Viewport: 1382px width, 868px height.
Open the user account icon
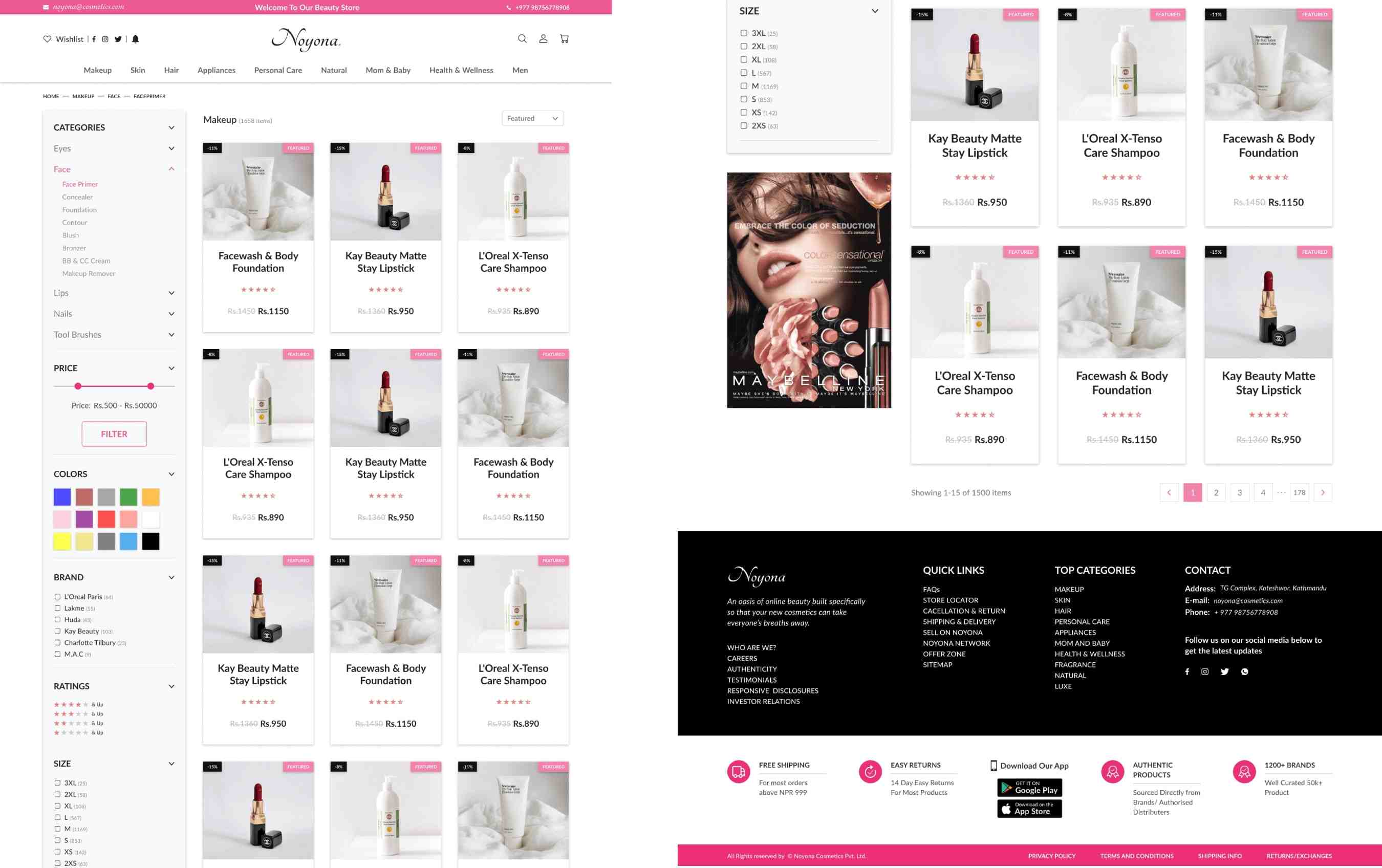click(x=543, y=38)
